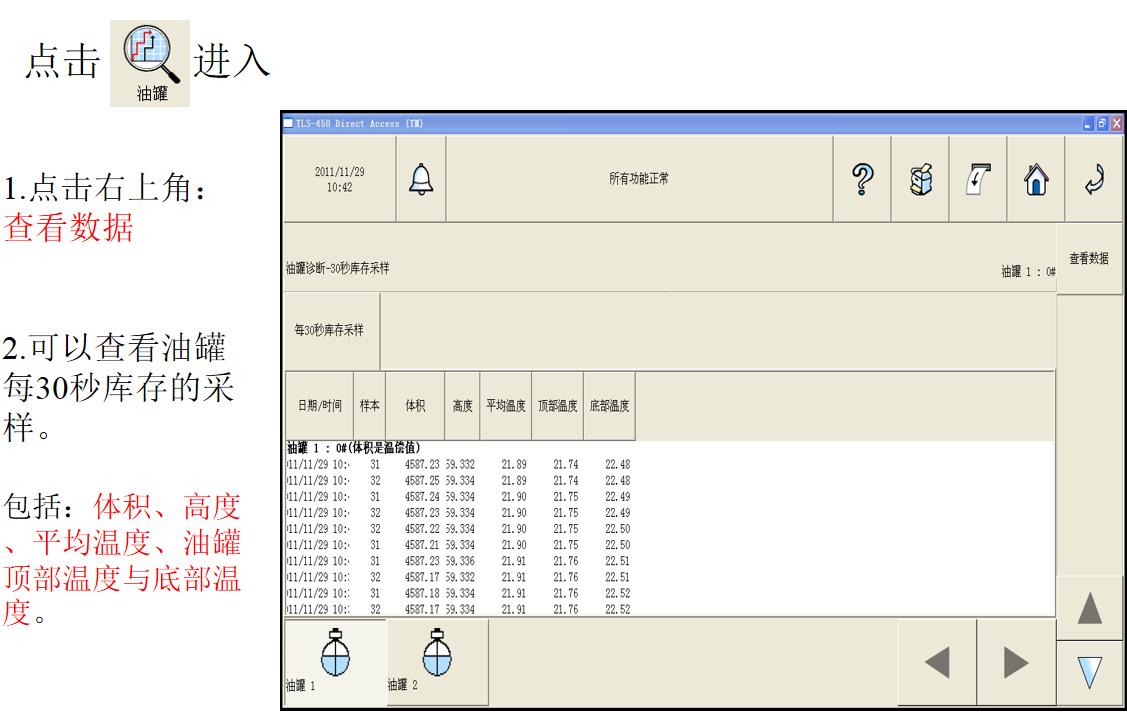Click the cube-shaped icon beside the help icon

coord(920,178)
